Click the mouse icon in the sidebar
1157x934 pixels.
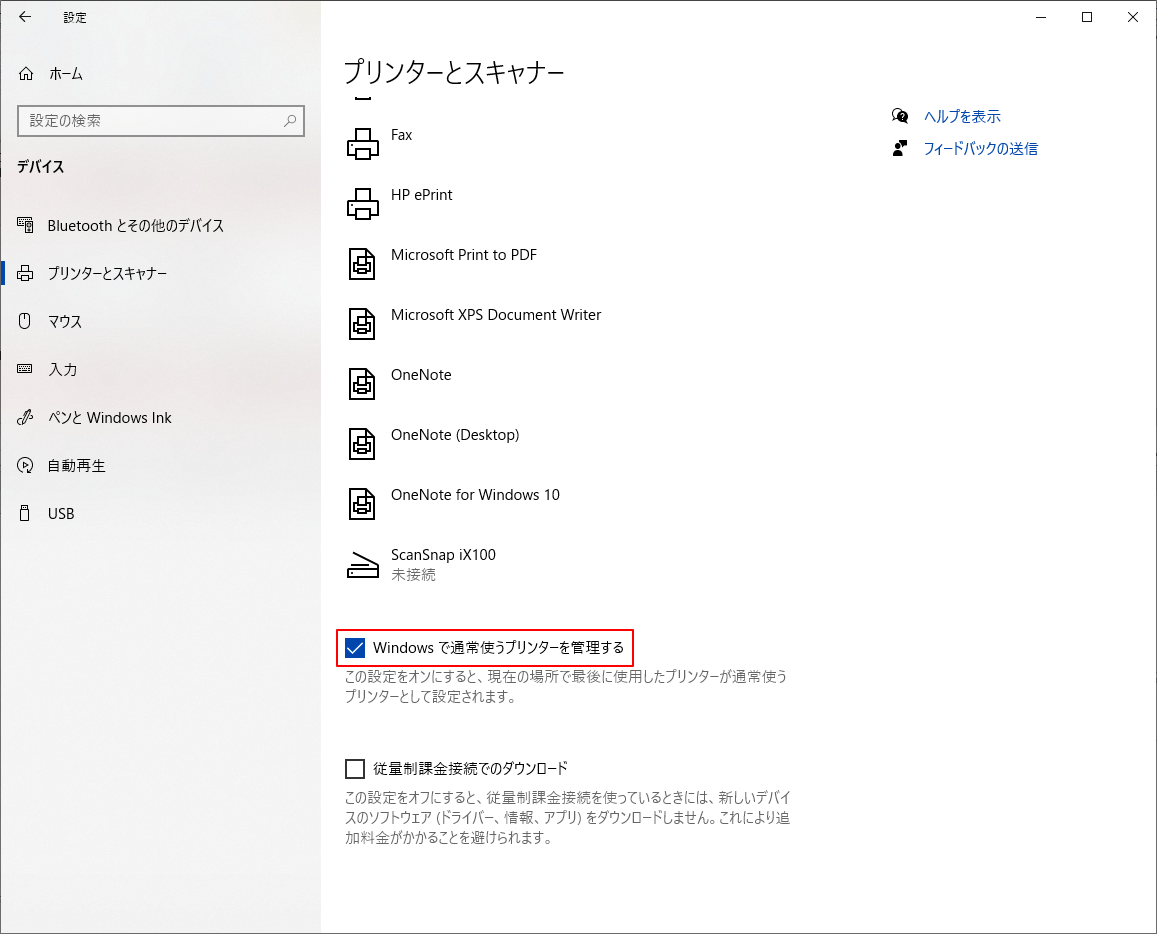coord(25,321)
